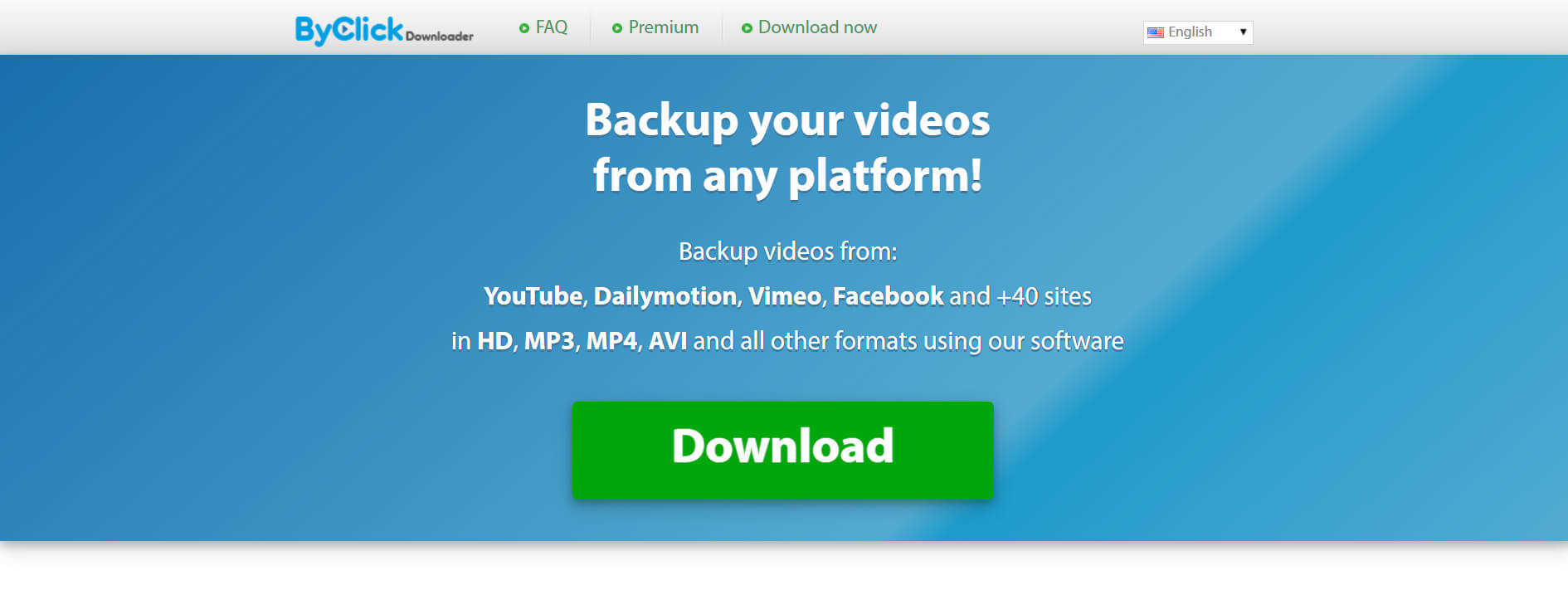Click the headline Backup your videos

tap(787, 120)
